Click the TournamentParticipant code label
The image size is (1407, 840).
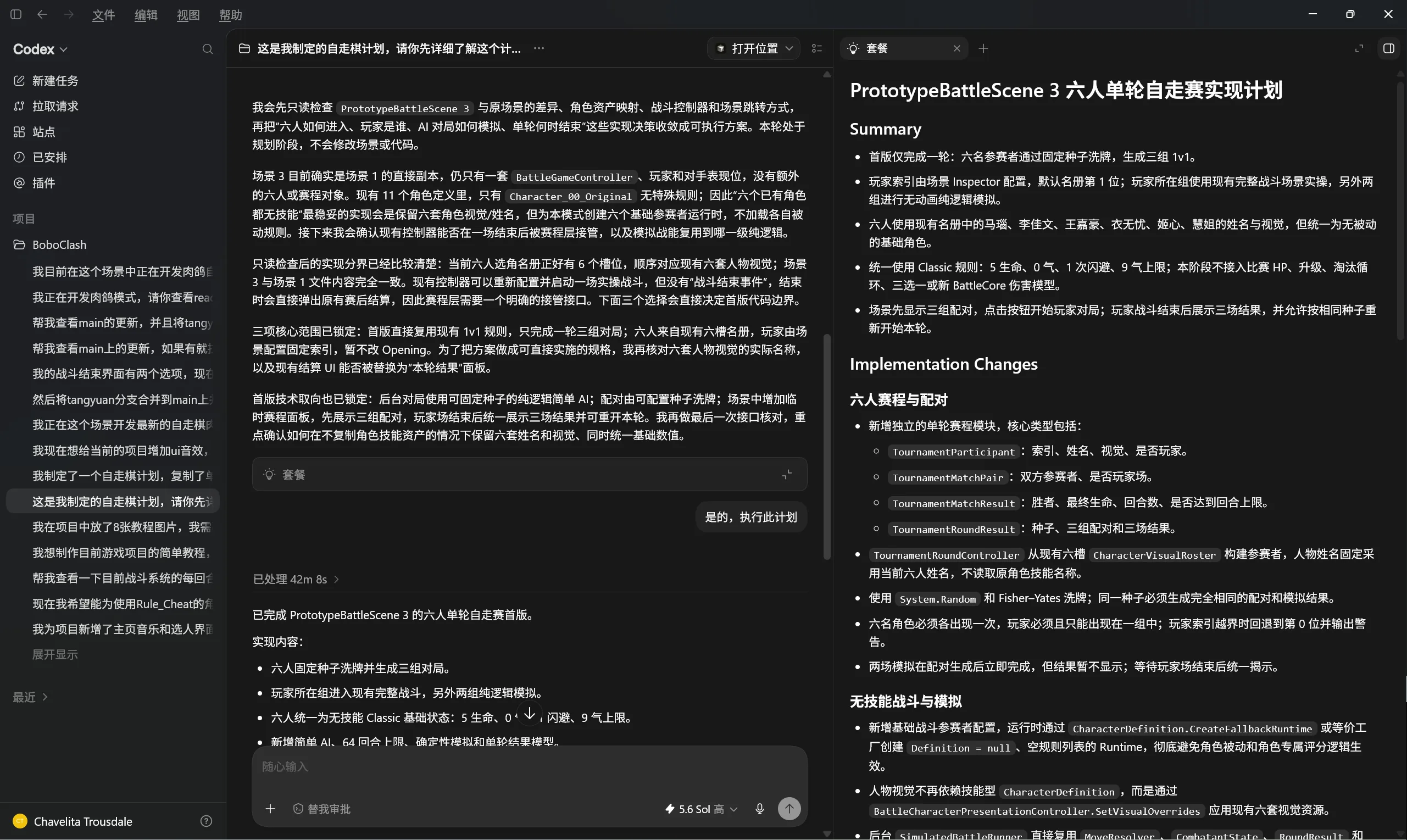(x=953, y=452)
